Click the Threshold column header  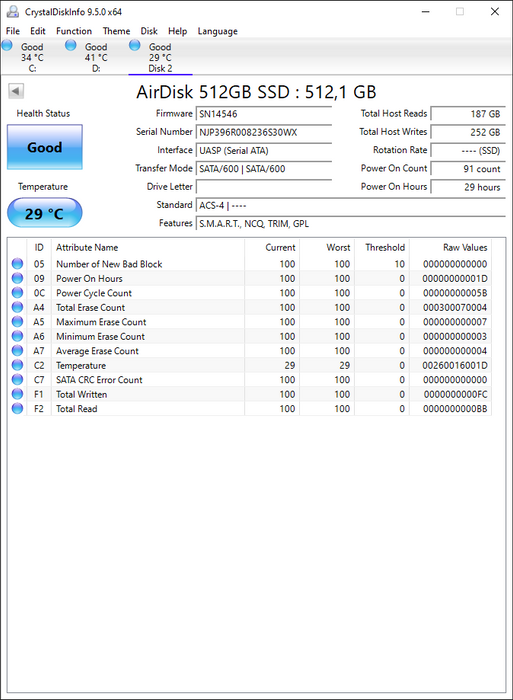tap(382, 247)
